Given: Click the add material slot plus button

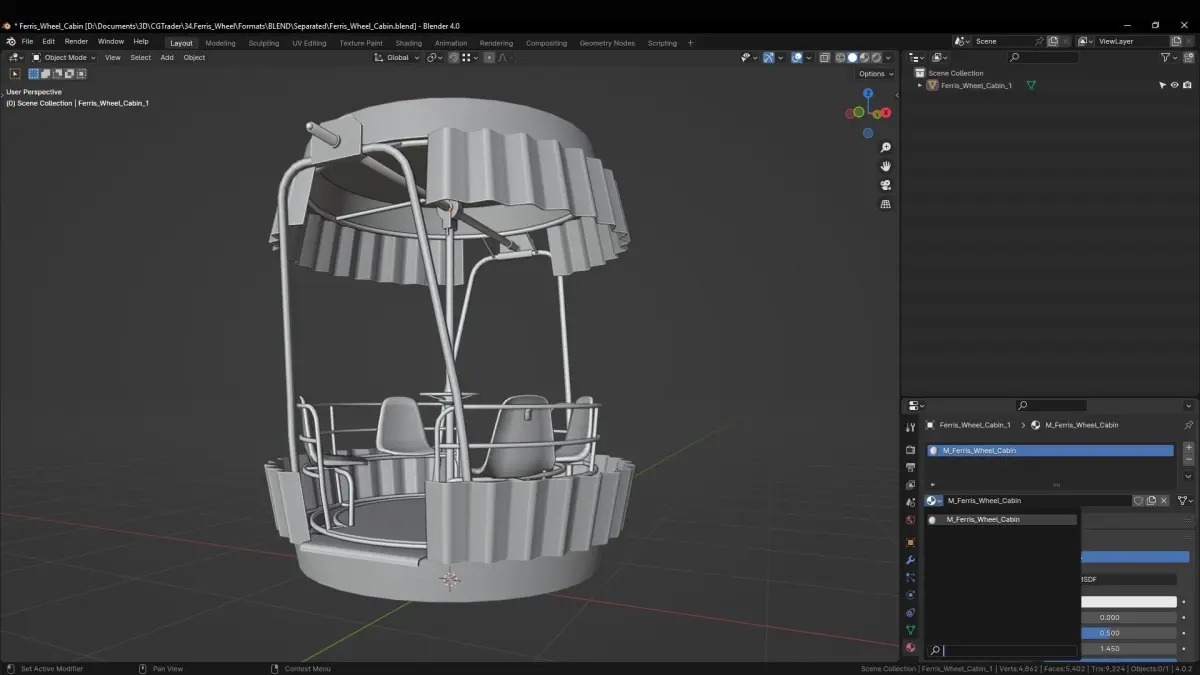Looking at the screenshot, I should click(1188, 447).
